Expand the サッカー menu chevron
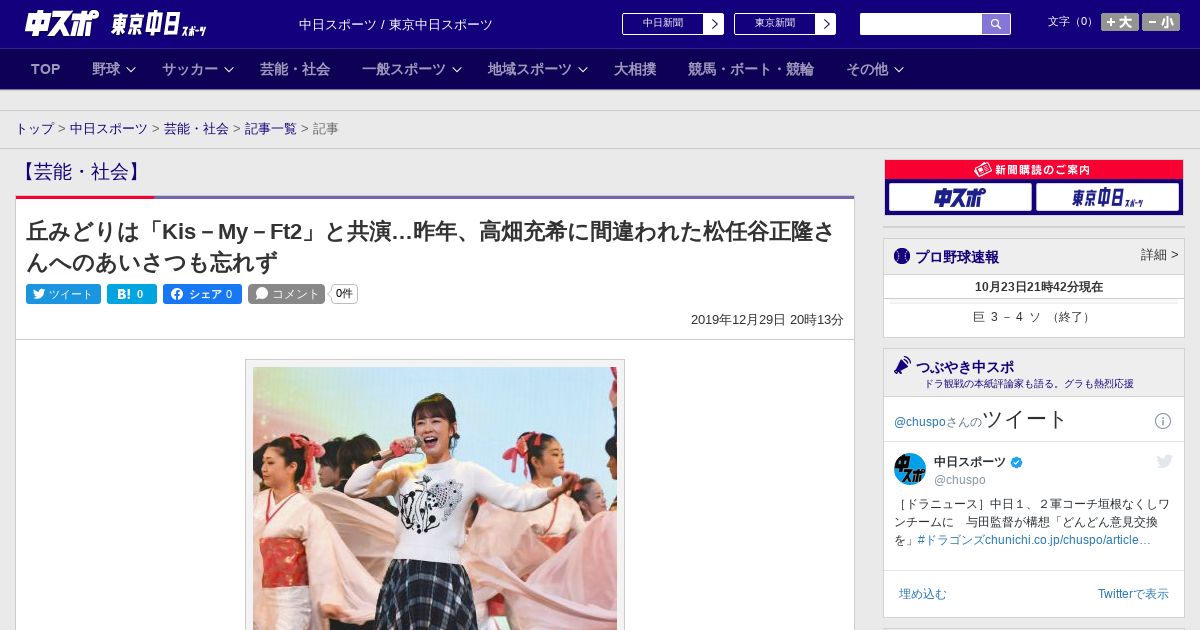This screenshot has width=1200, height=630. coord(229,70)
